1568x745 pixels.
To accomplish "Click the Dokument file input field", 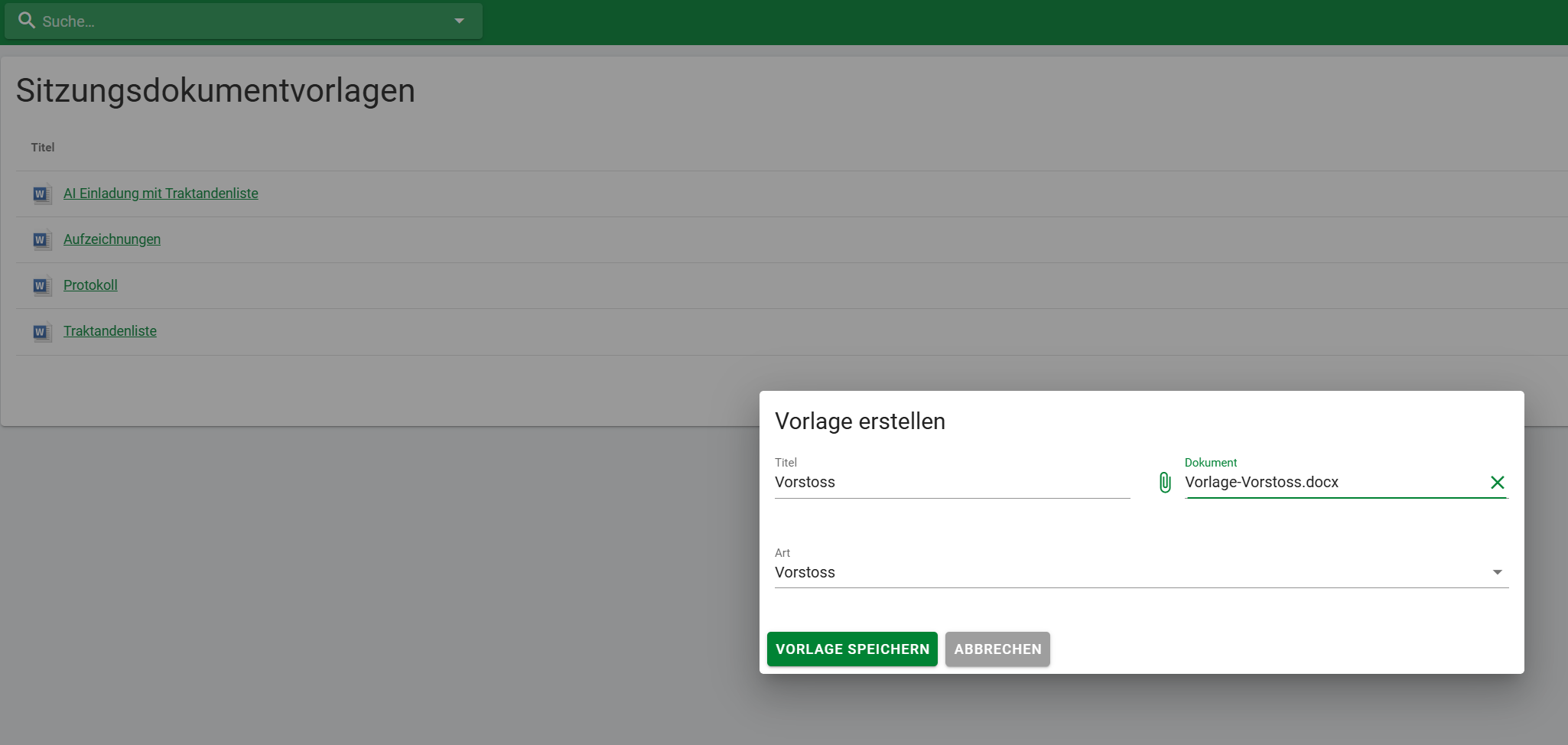I will (x=1331, y=483).
